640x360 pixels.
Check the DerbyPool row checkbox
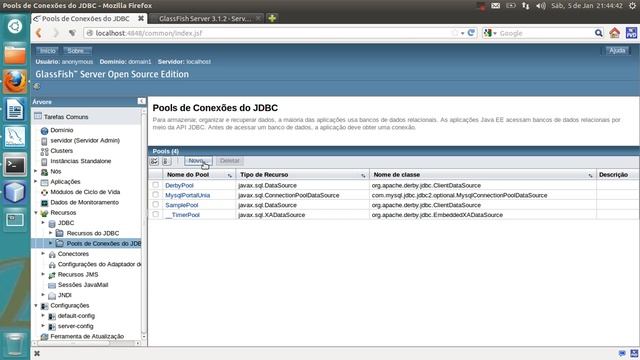pos(156,185)
